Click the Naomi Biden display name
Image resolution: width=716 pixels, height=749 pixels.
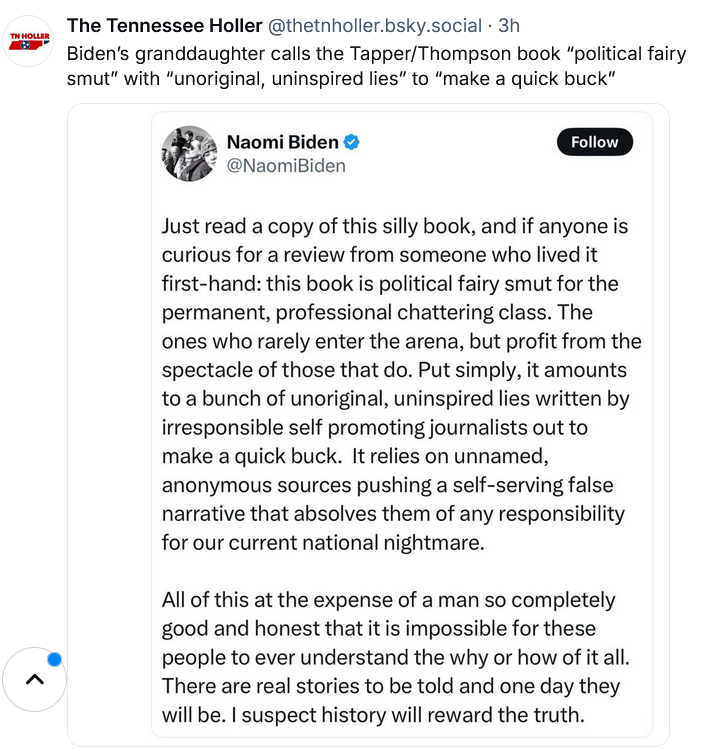coord(282,142)
